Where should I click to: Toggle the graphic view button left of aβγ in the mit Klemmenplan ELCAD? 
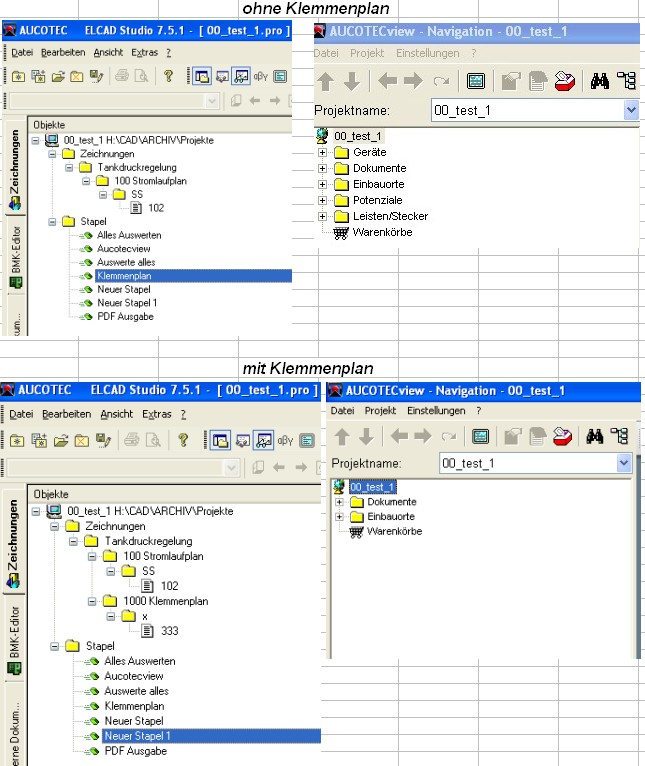(264, 441)
